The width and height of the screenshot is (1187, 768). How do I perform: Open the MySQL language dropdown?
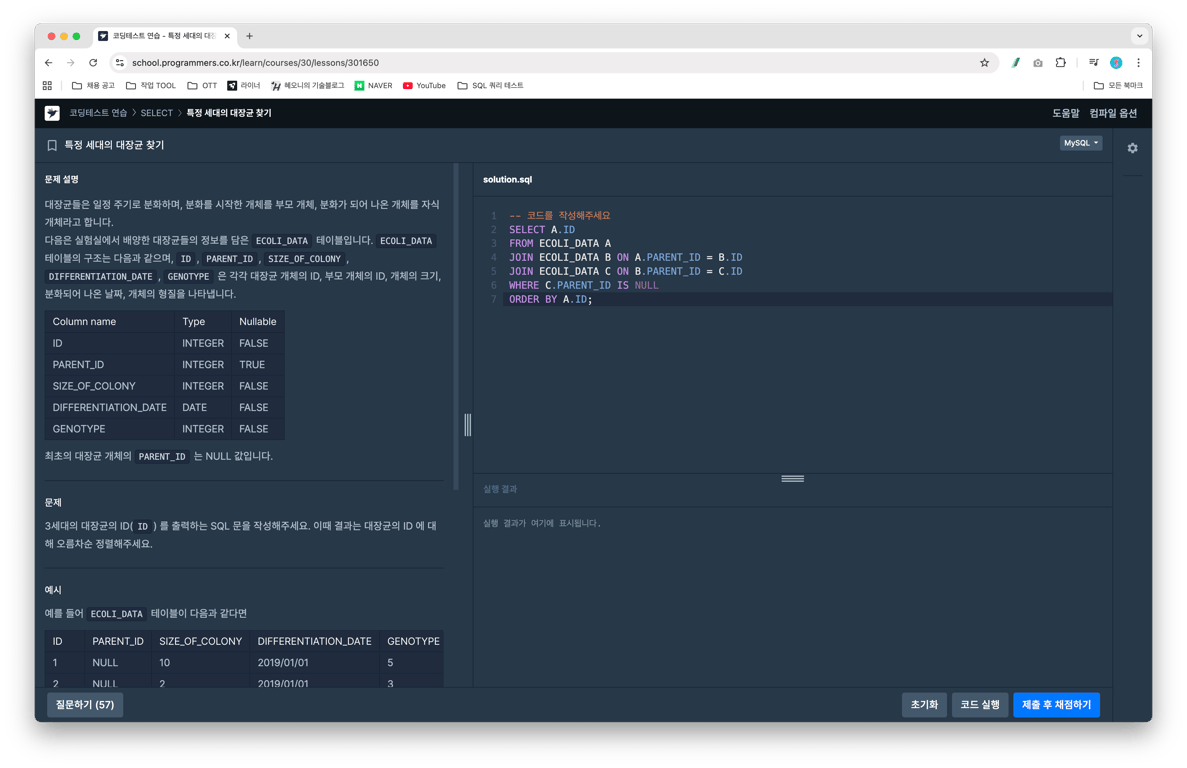tap(1080, 143)
